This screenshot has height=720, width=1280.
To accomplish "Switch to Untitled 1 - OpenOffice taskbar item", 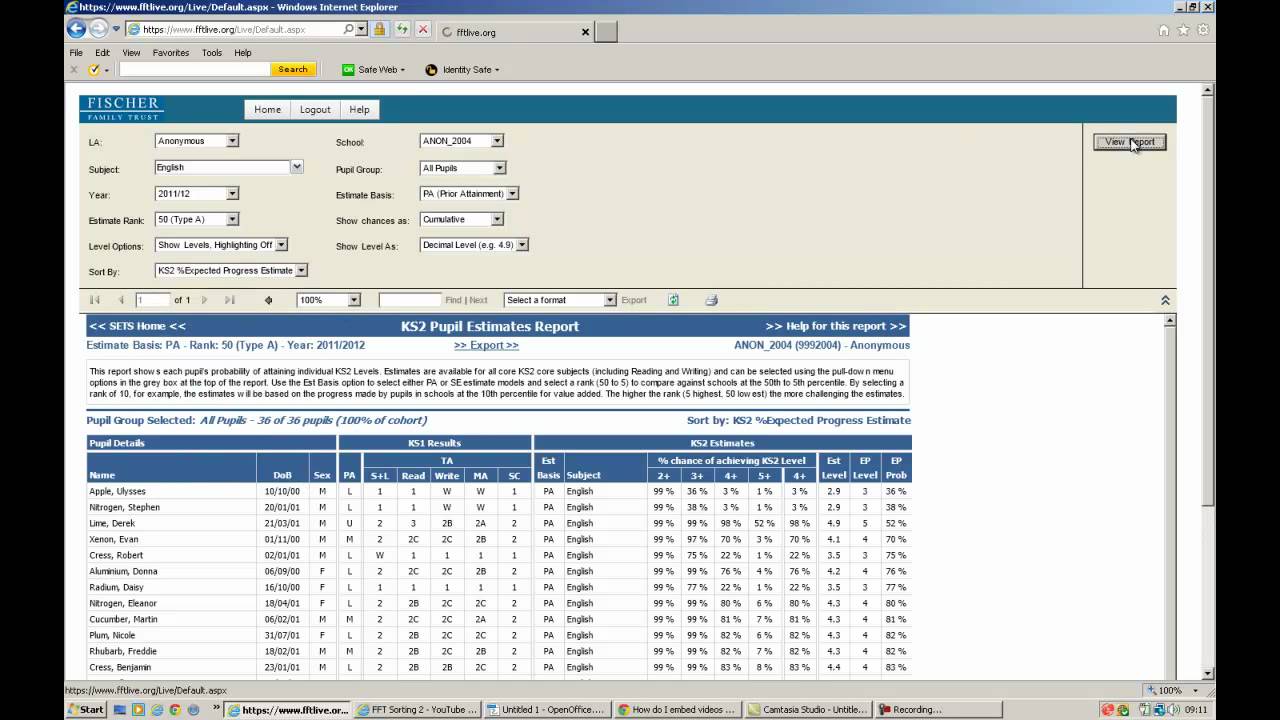I will click(x=545, y=709).
